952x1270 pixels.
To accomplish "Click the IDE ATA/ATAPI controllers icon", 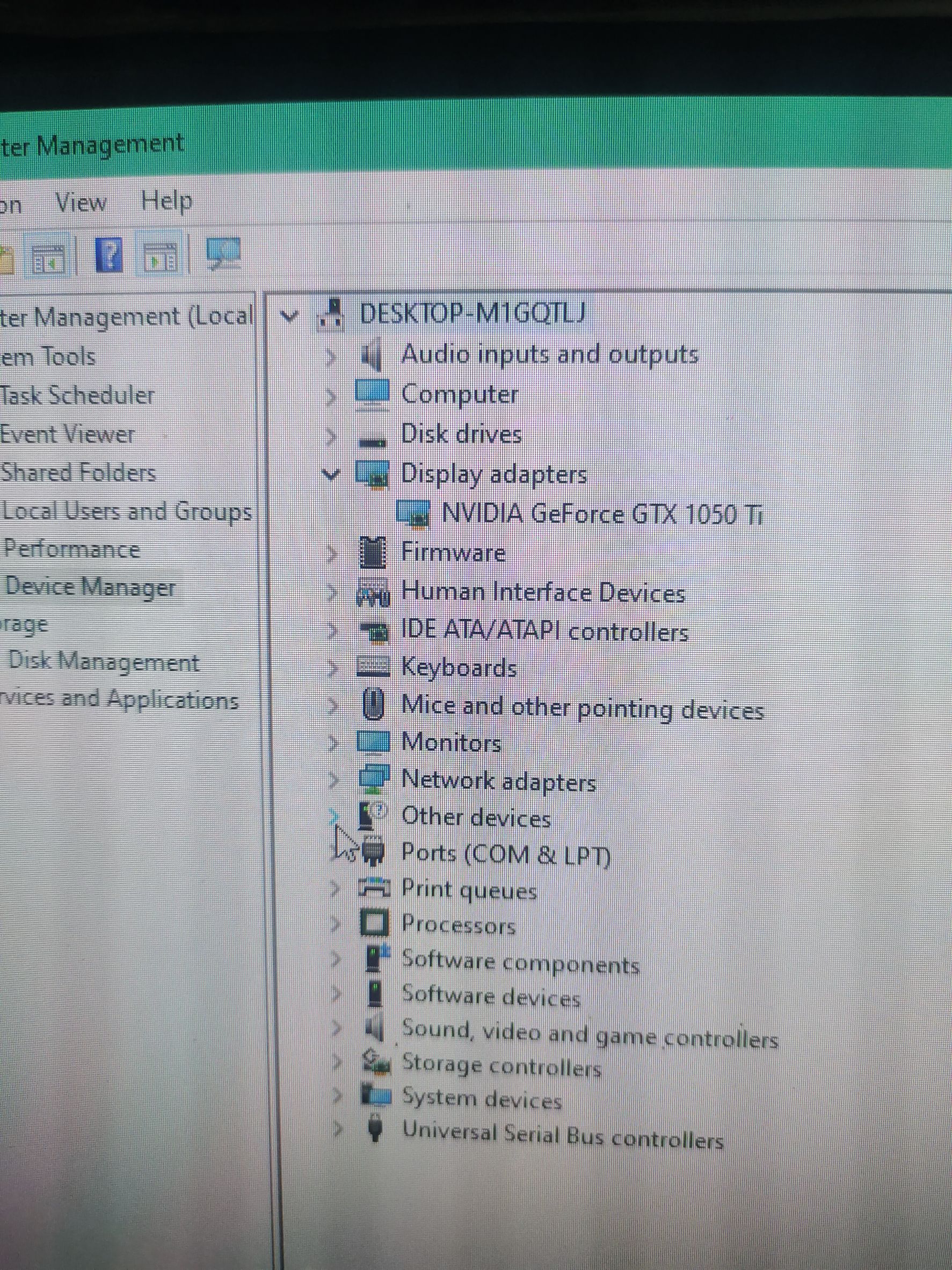I will pyautogui.click(x=374, y=633).
